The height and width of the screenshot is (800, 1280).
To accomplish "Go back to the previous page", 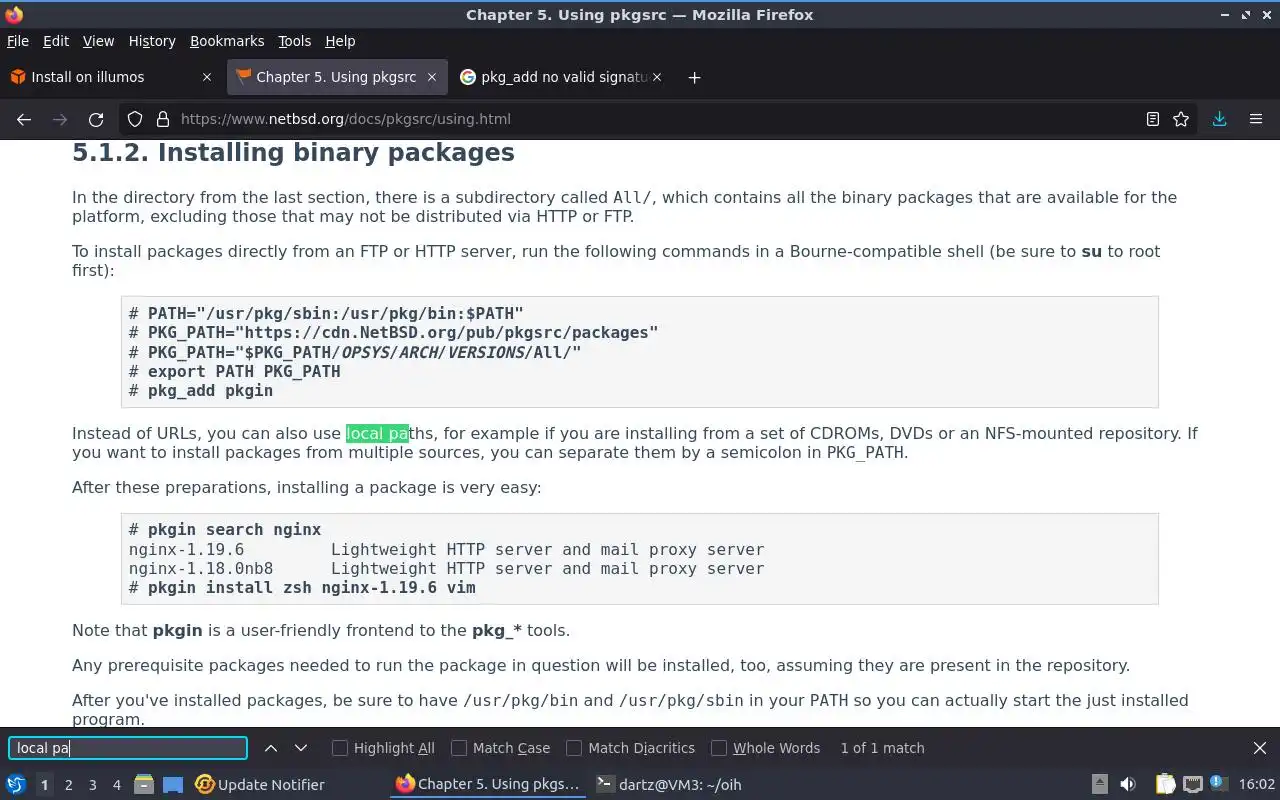I will [x=24, y=119].
